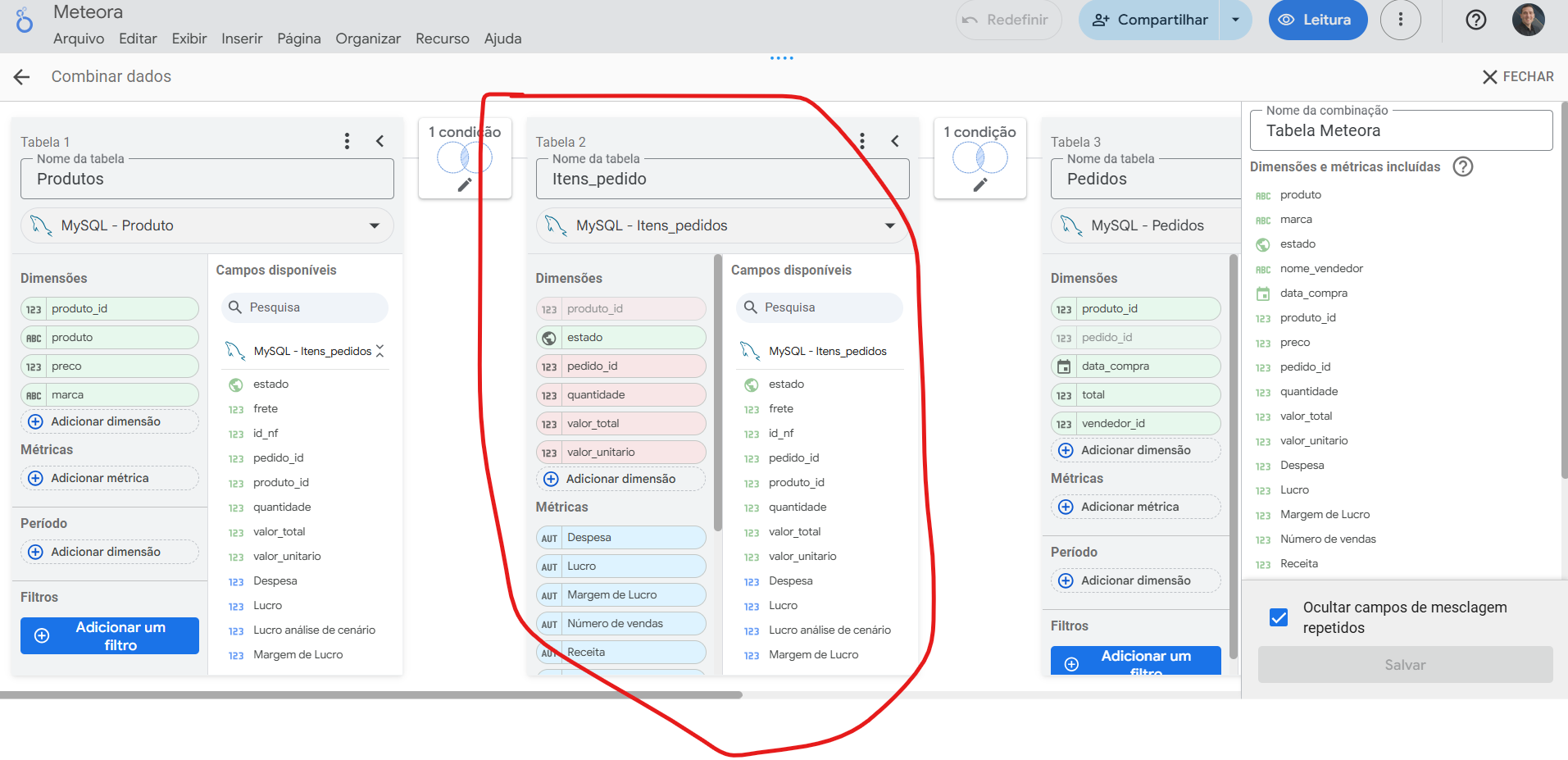The width and height of the screenshot is (1568, 760).
Task: Click Tabela 2 dimensions vertical scrollbar
Action: pyautogui.click(x=718, y=394)
